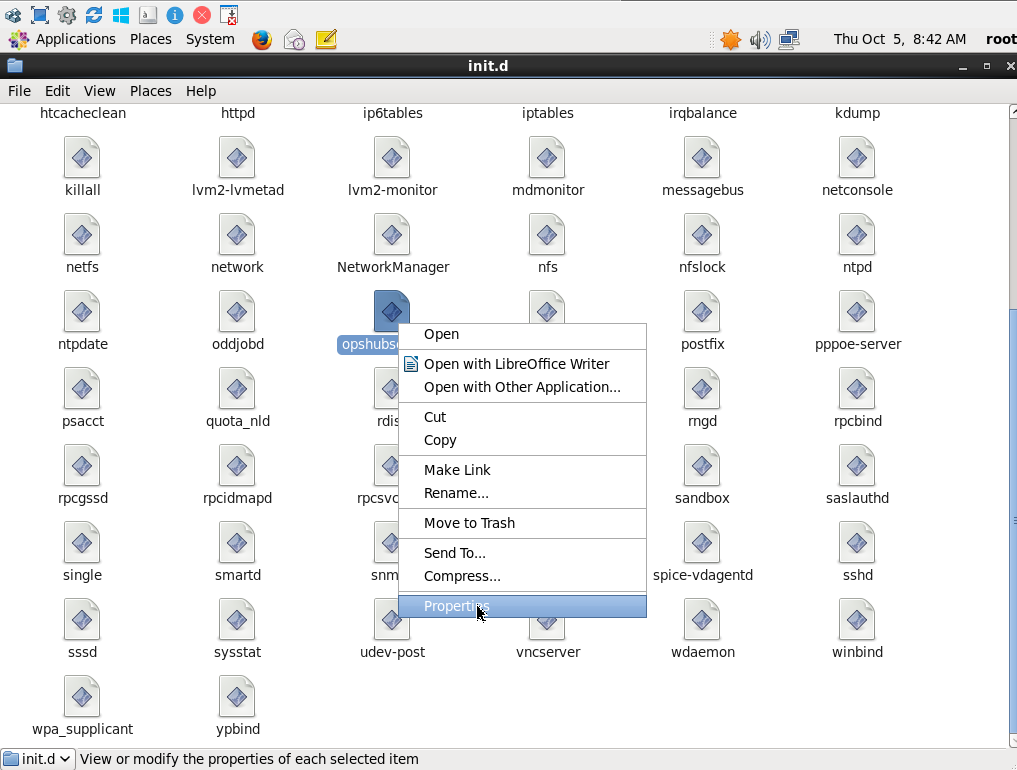Viewport: 1017px width, 770px height.
Task: Select Rename... in the context menu
Action: 456,493
